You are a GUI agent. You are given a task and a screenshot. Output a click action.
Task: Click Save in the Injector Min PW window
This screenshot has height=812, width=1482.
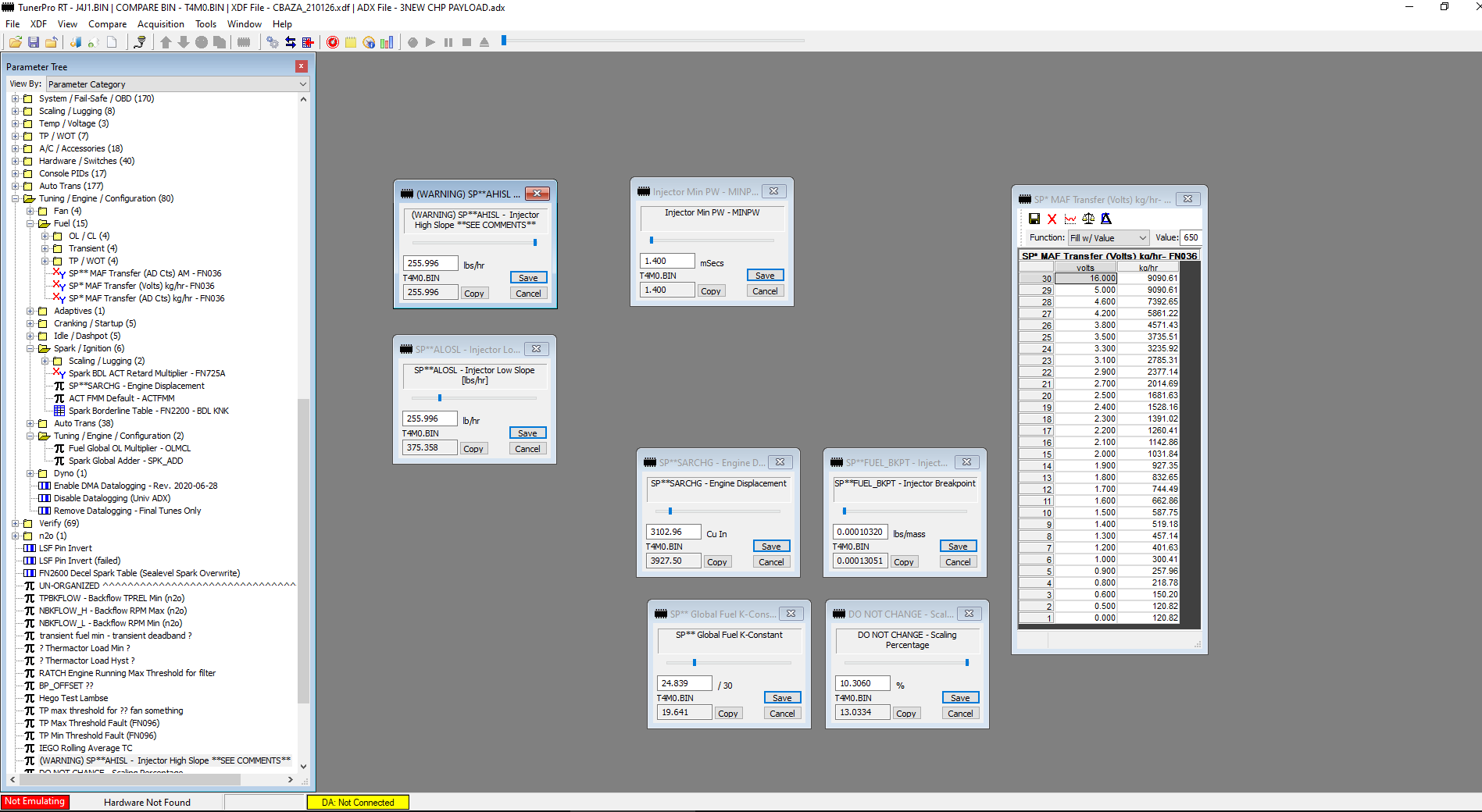[765, 276]
